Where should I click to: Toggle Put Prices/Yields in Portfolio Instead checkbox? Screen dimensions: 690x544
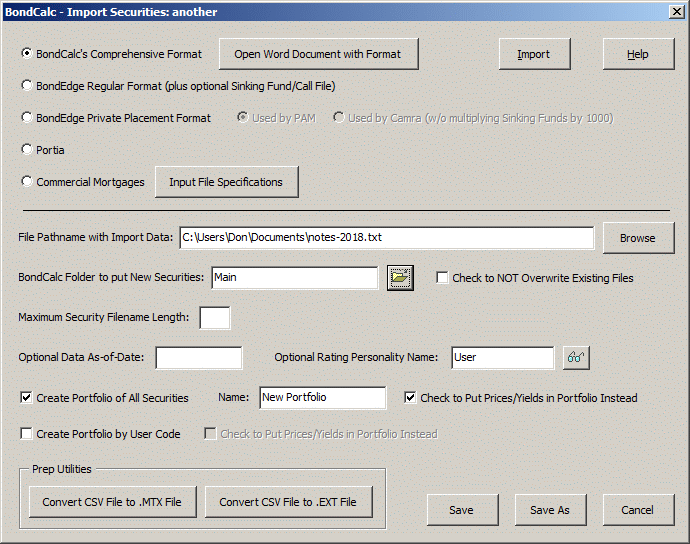tap(410, 398)
